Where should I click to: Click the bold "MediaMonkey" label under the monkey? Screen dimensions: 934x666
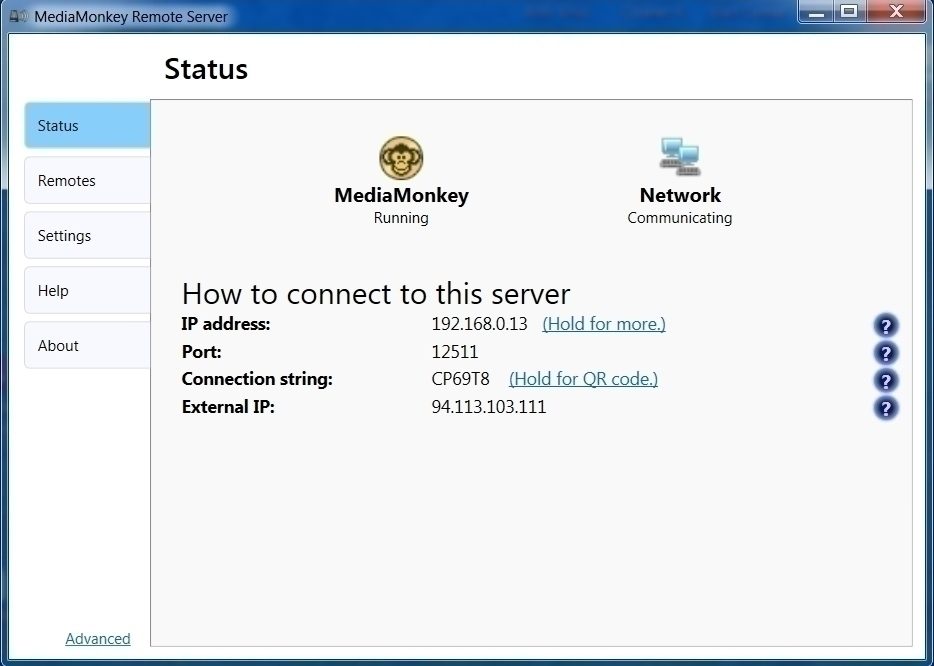pos(401,195)
